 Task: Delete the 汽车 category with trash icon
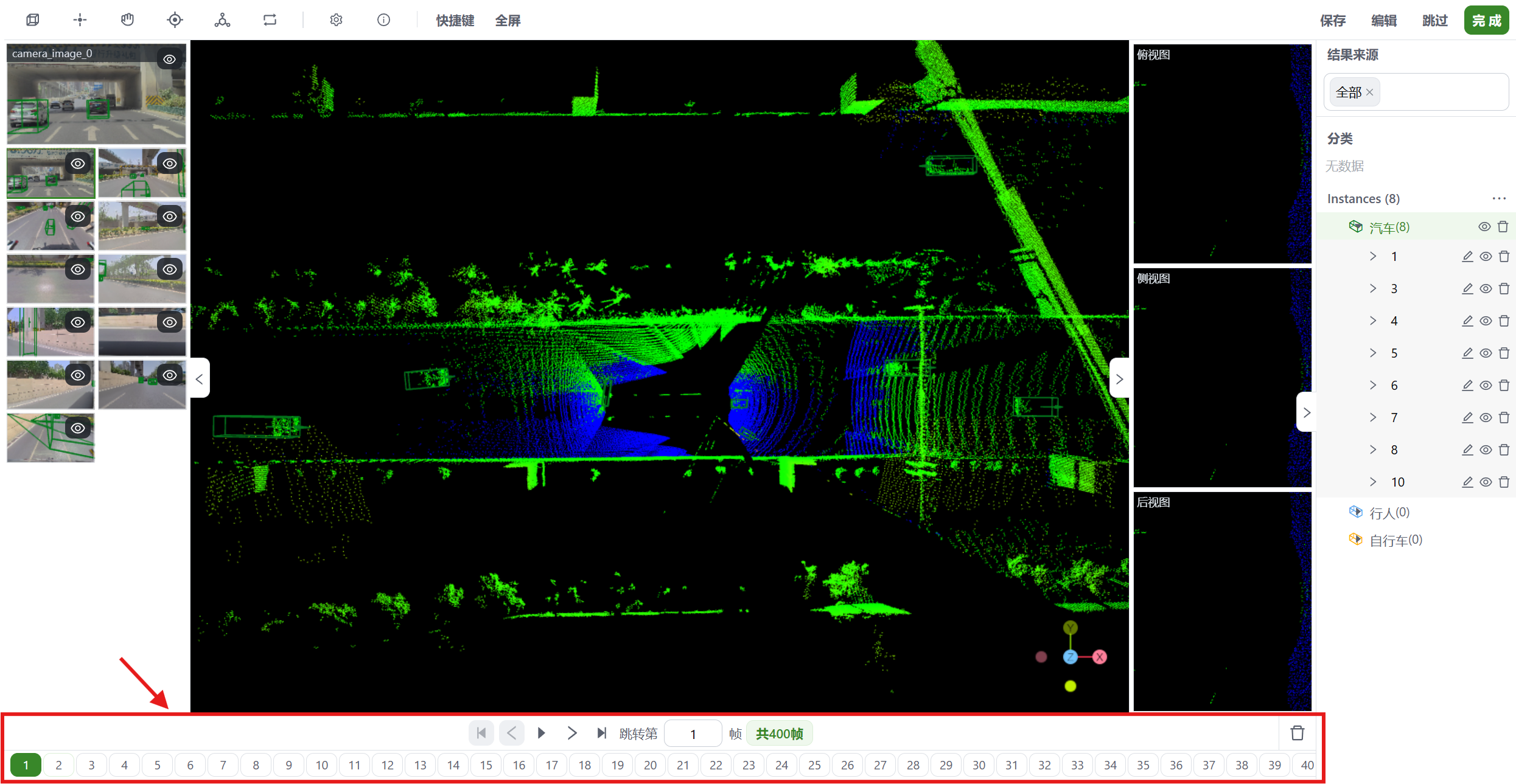click(1503, 227)
